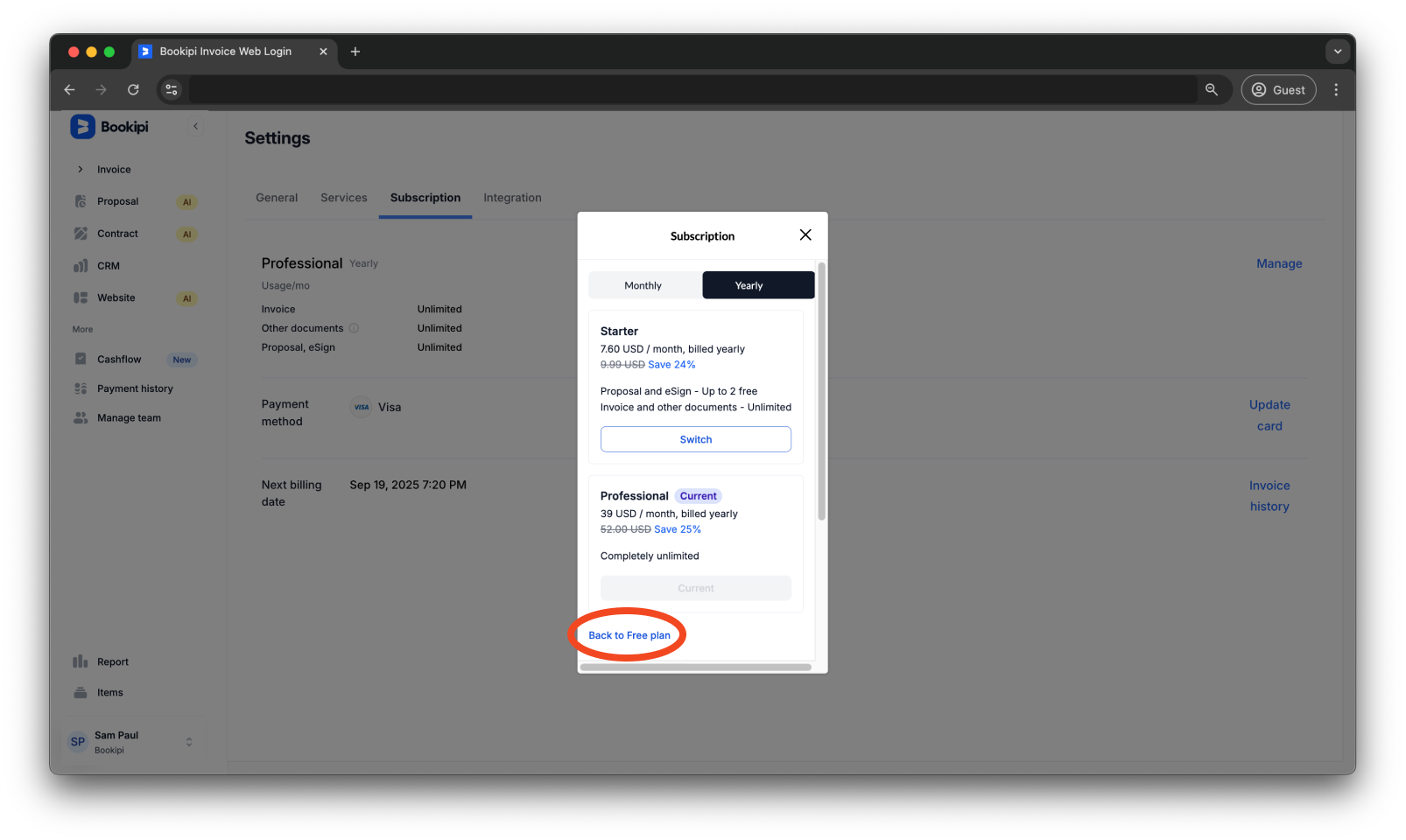Switch to the Starter plan
Screen dimensions: 1406x840
point(695,438)
